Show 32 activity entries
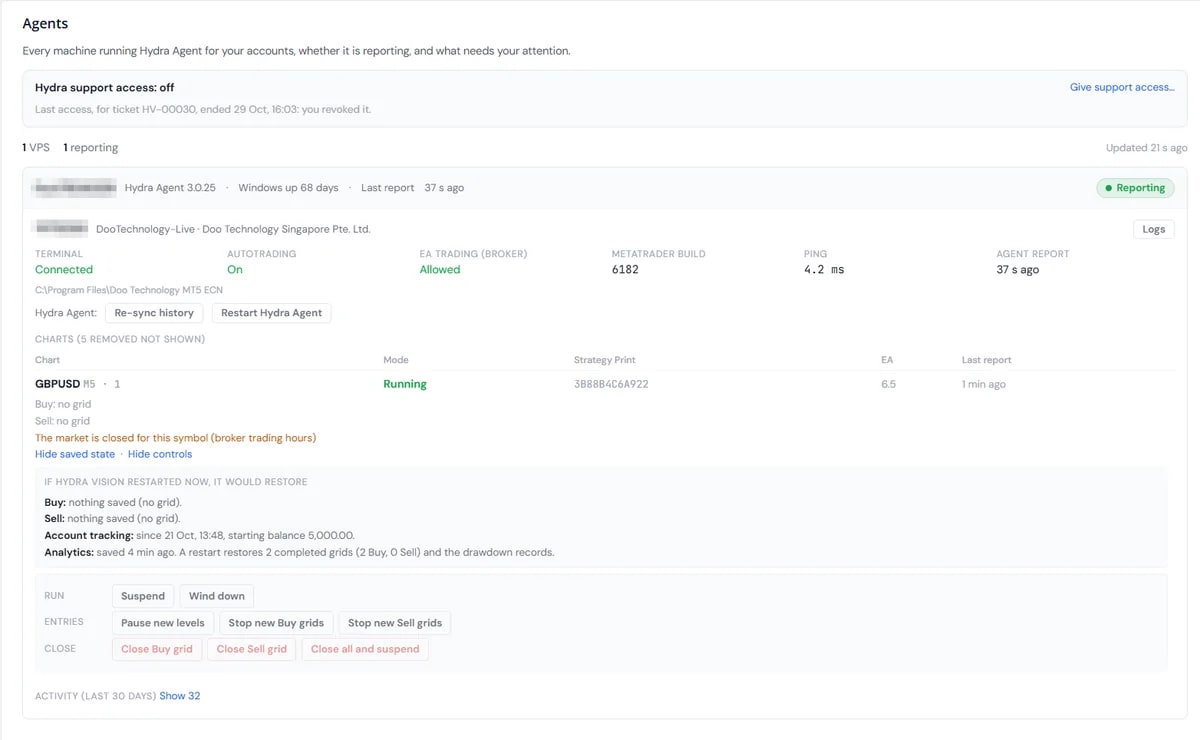 tap(180, 696)
